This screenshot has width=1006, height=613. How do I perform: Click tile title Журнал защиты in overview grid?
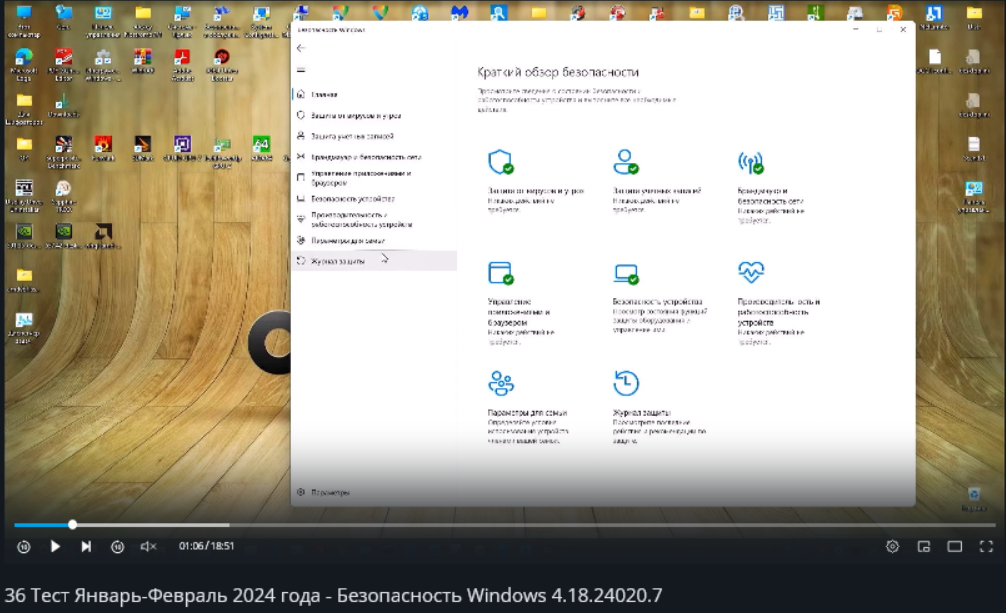click(x=642, y=413)
